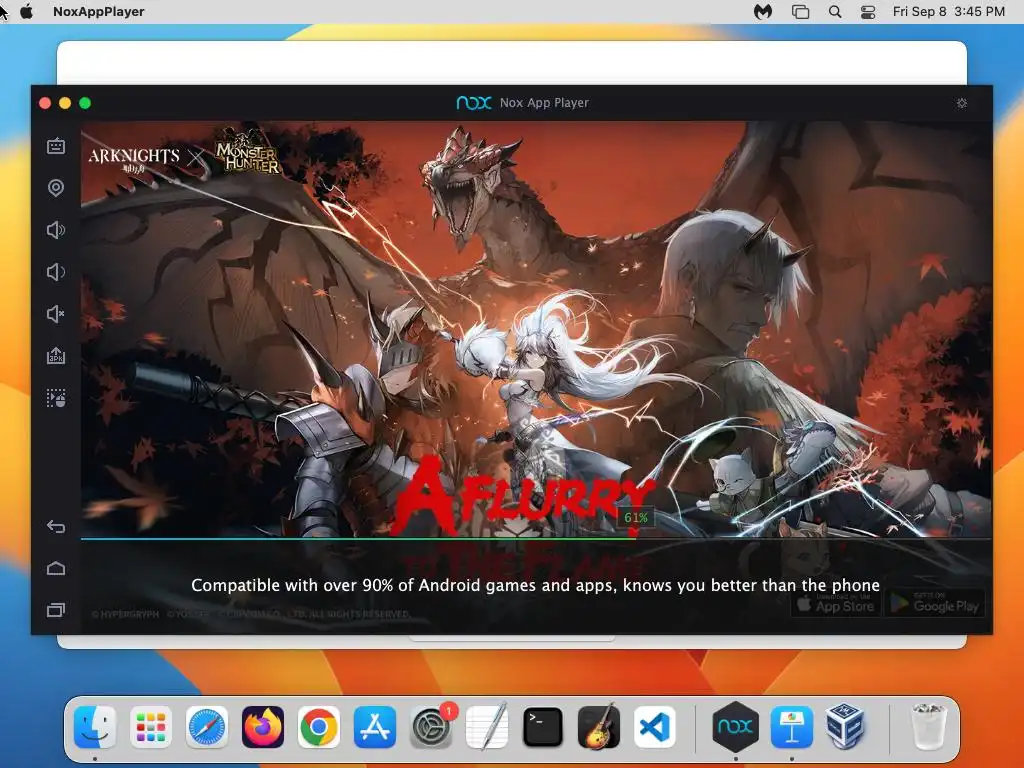Open Launchpad from the Dock
The image size is (1024, 768).
151,727
